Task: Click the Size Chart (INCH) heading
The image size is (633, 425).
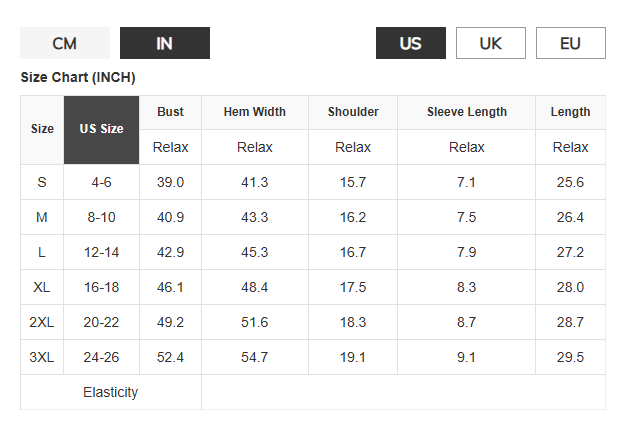Action: tap(78, 77)
